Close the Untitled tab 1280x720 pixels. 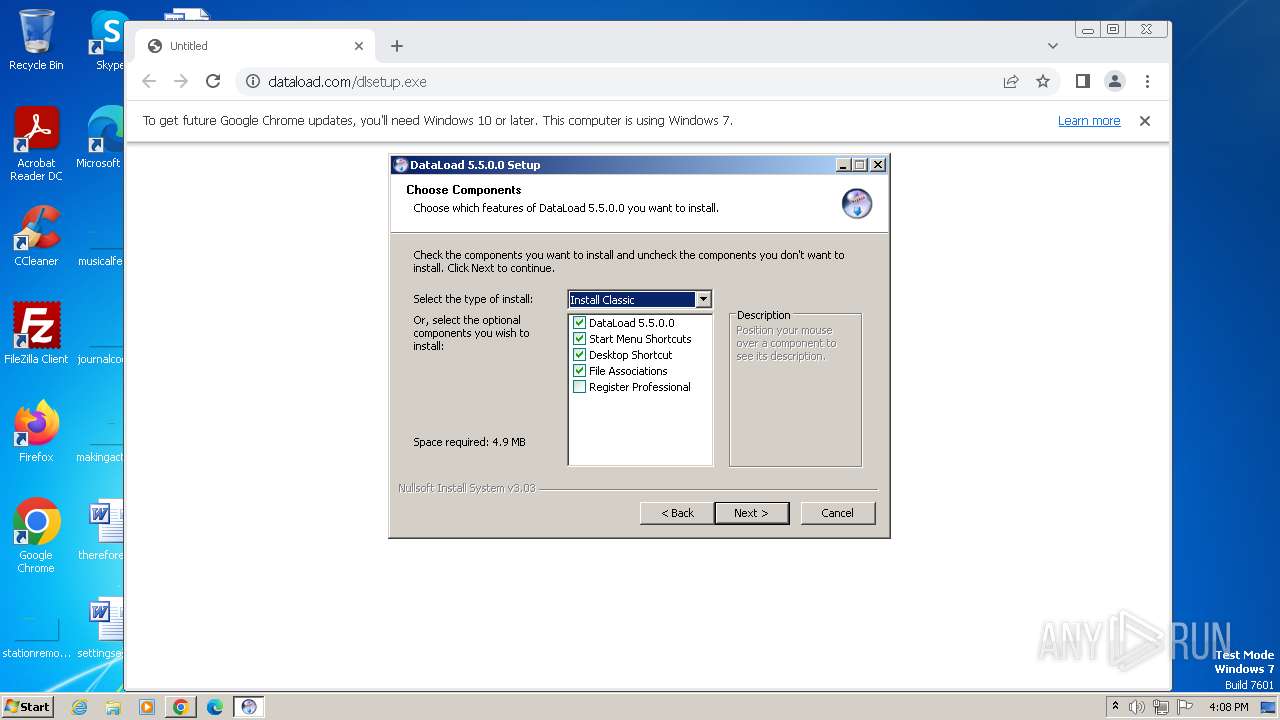(x=359, y=46)
